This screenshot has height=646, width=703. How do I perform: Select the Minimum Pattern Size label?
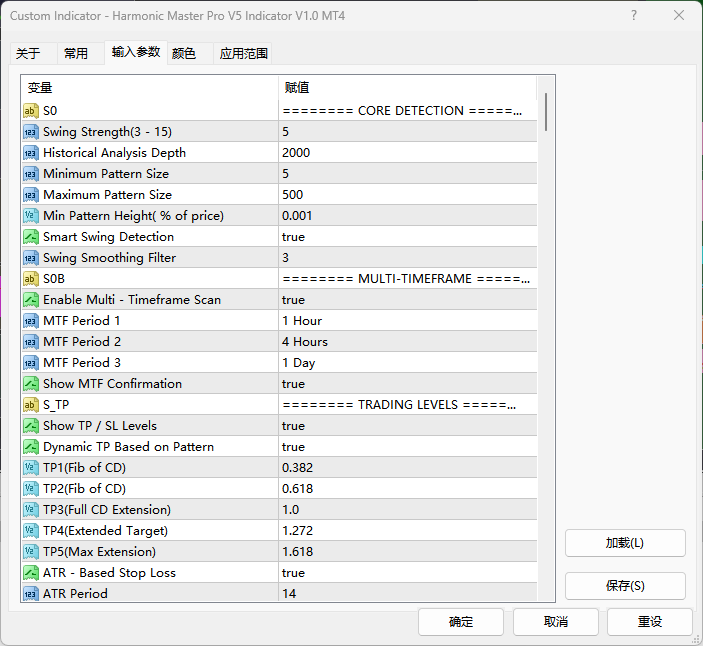[x=106, y=174]
